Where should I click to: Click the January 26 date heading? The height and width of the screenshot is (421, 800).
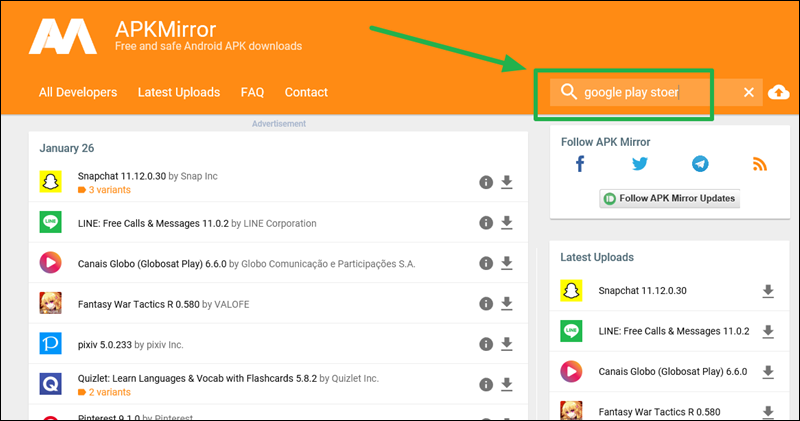coord(67,148)
